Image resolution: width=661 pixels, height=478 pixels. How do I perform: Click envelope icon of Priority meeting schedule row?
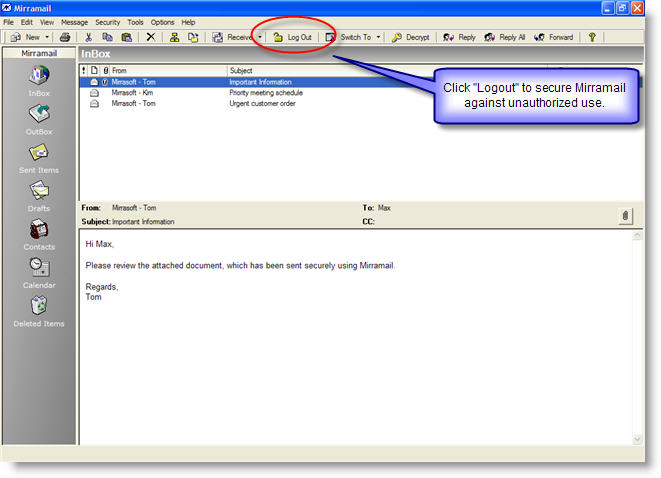coord(94,93)
